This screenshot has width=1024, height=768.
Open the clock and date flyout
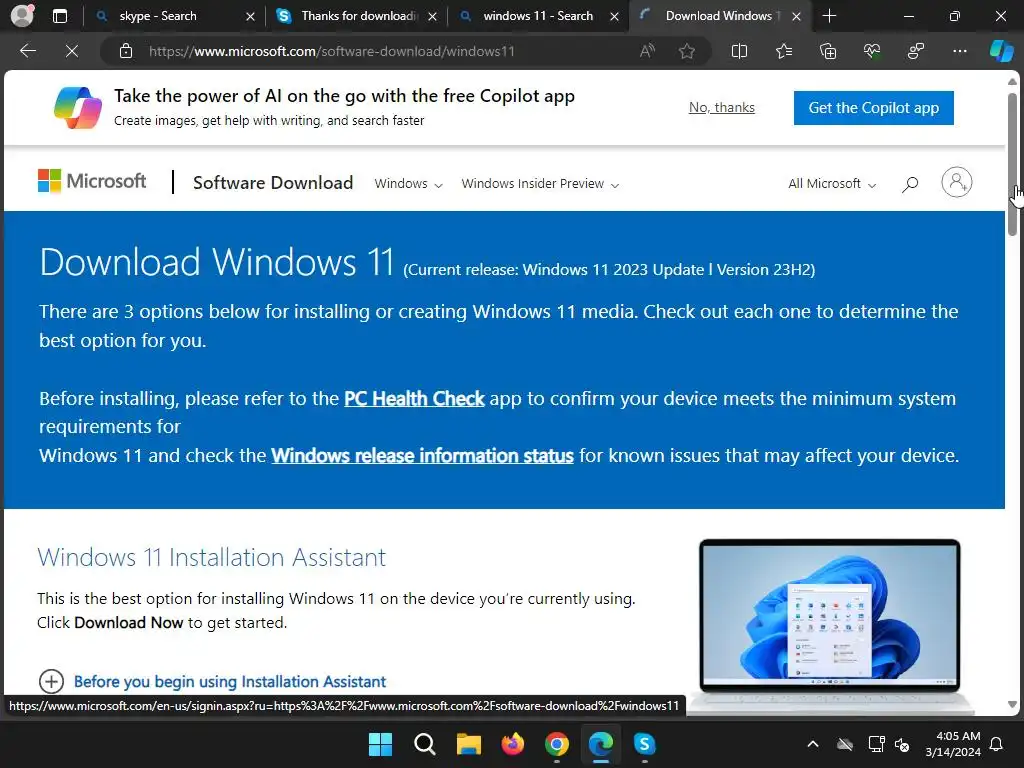tap(953, 744)
